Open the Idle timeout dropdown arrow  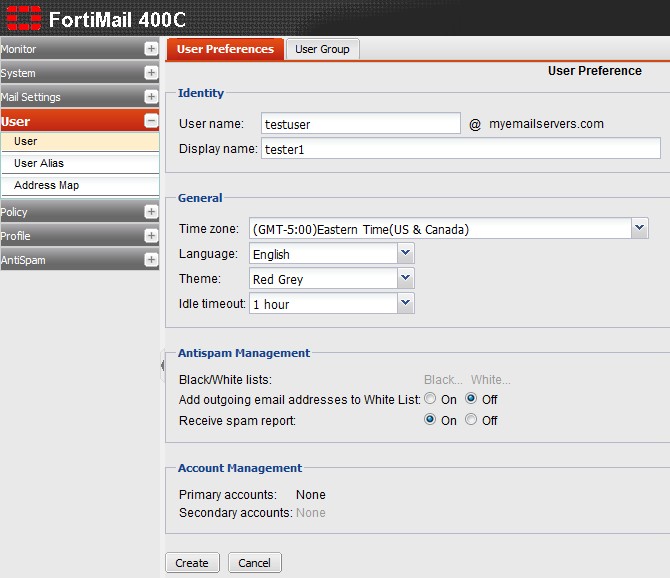point(406,303)
